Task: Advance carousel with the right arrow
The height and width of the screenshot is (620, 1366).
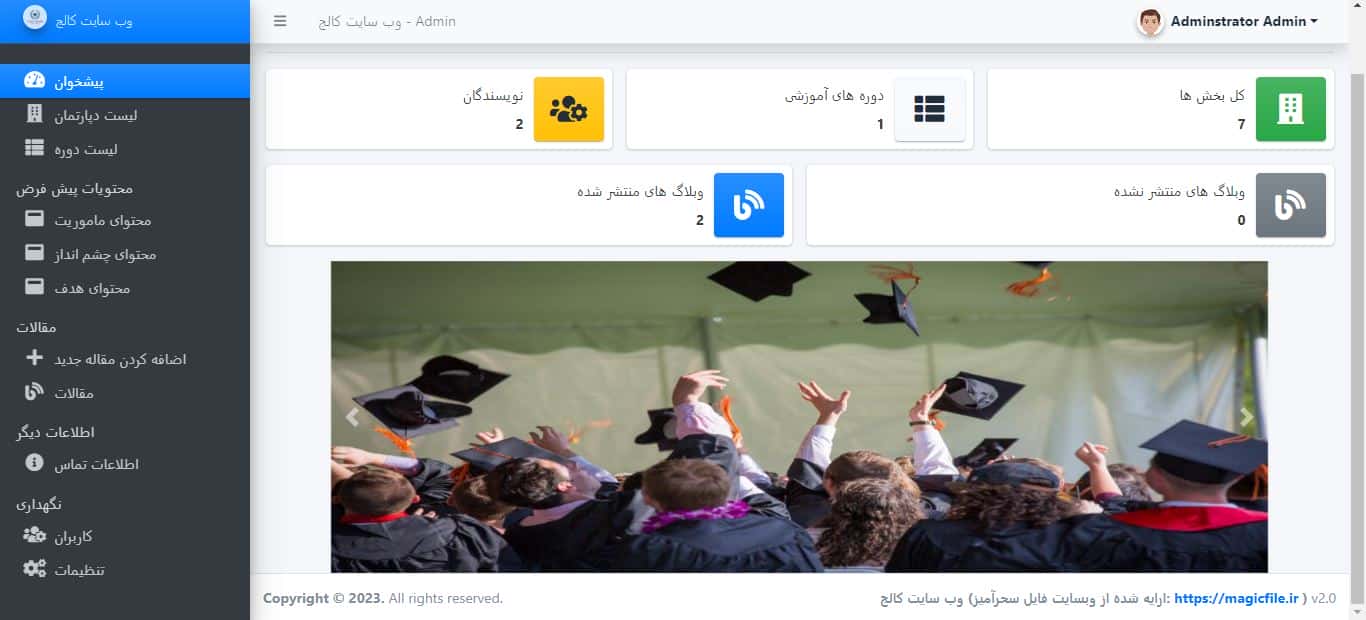Action: [x=1246, y=417]
